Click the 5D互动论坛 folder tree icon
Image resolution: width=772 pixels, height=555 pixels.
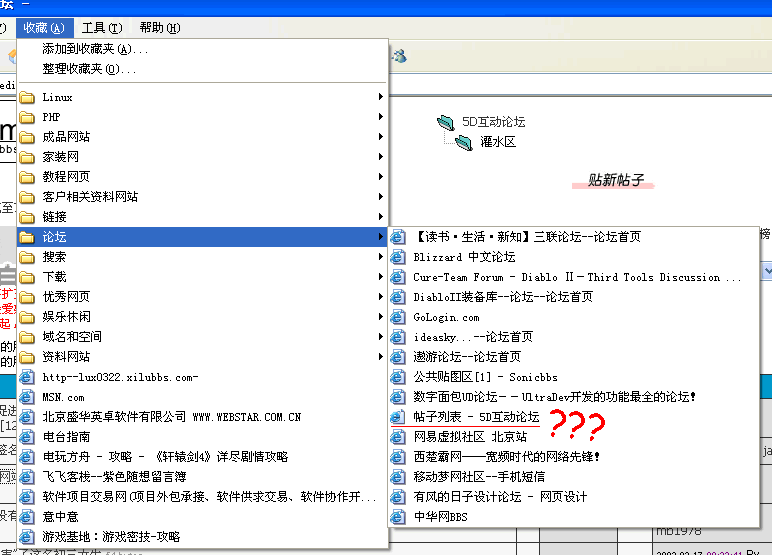point(446,122)
